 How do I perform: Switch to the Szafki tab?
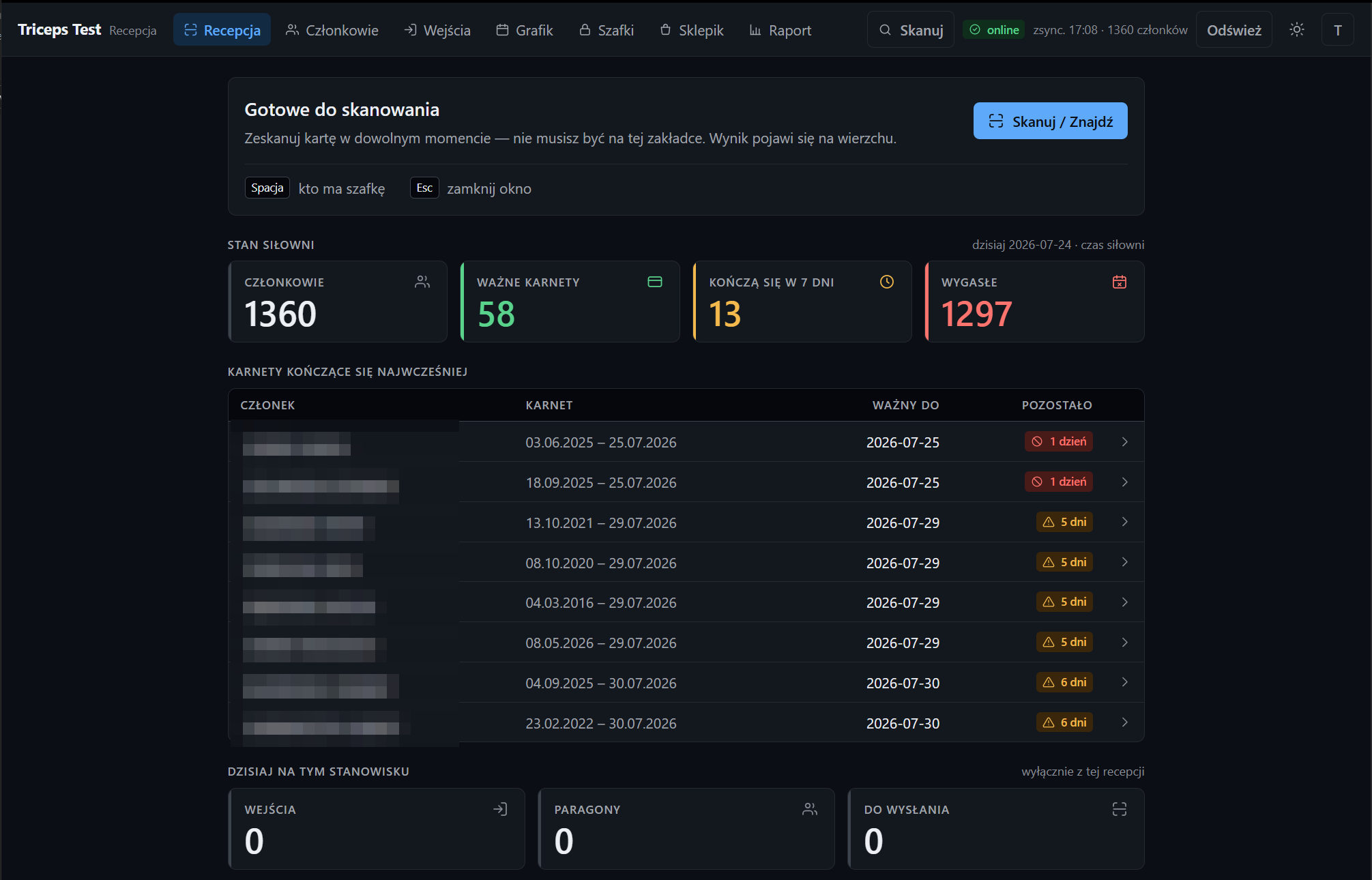pos(607,30)
